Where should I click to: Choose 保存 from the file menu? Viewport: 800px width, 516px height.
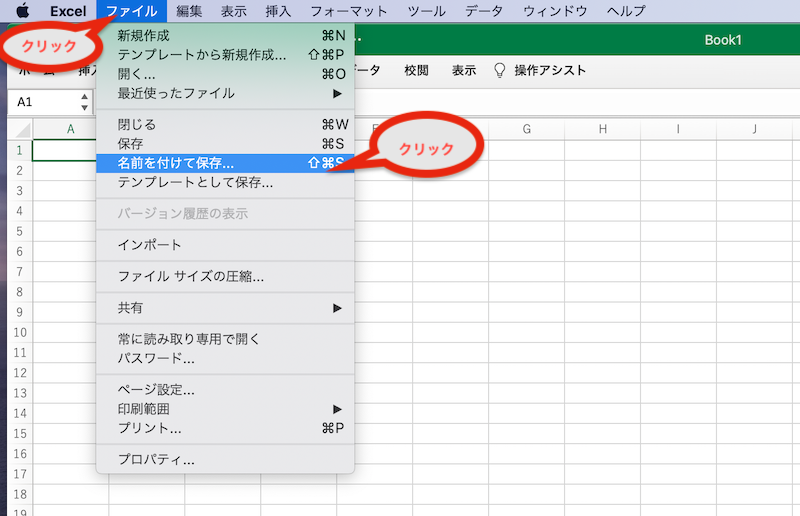click(225, 144)
